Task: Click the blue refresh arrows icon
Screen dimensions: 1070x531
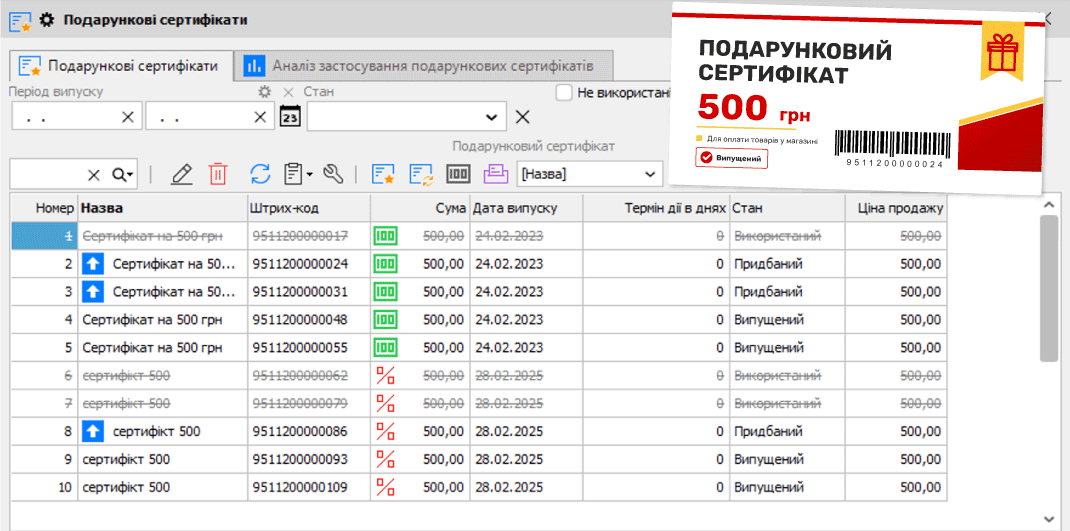Action: [x=260, y=174]
